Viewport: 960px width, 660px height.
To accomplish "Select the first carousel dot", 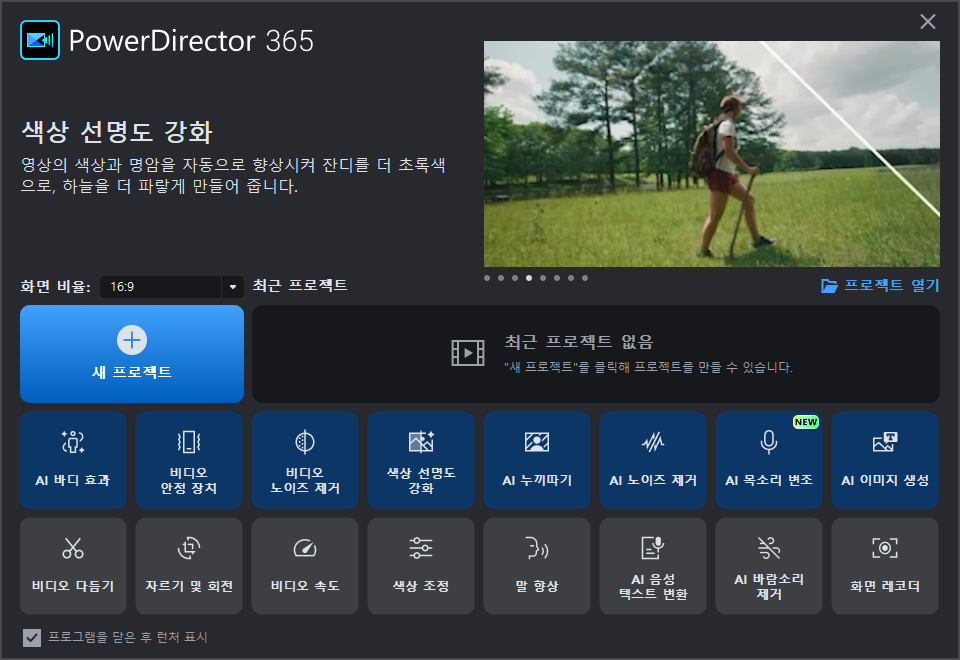I will point(487,278).
